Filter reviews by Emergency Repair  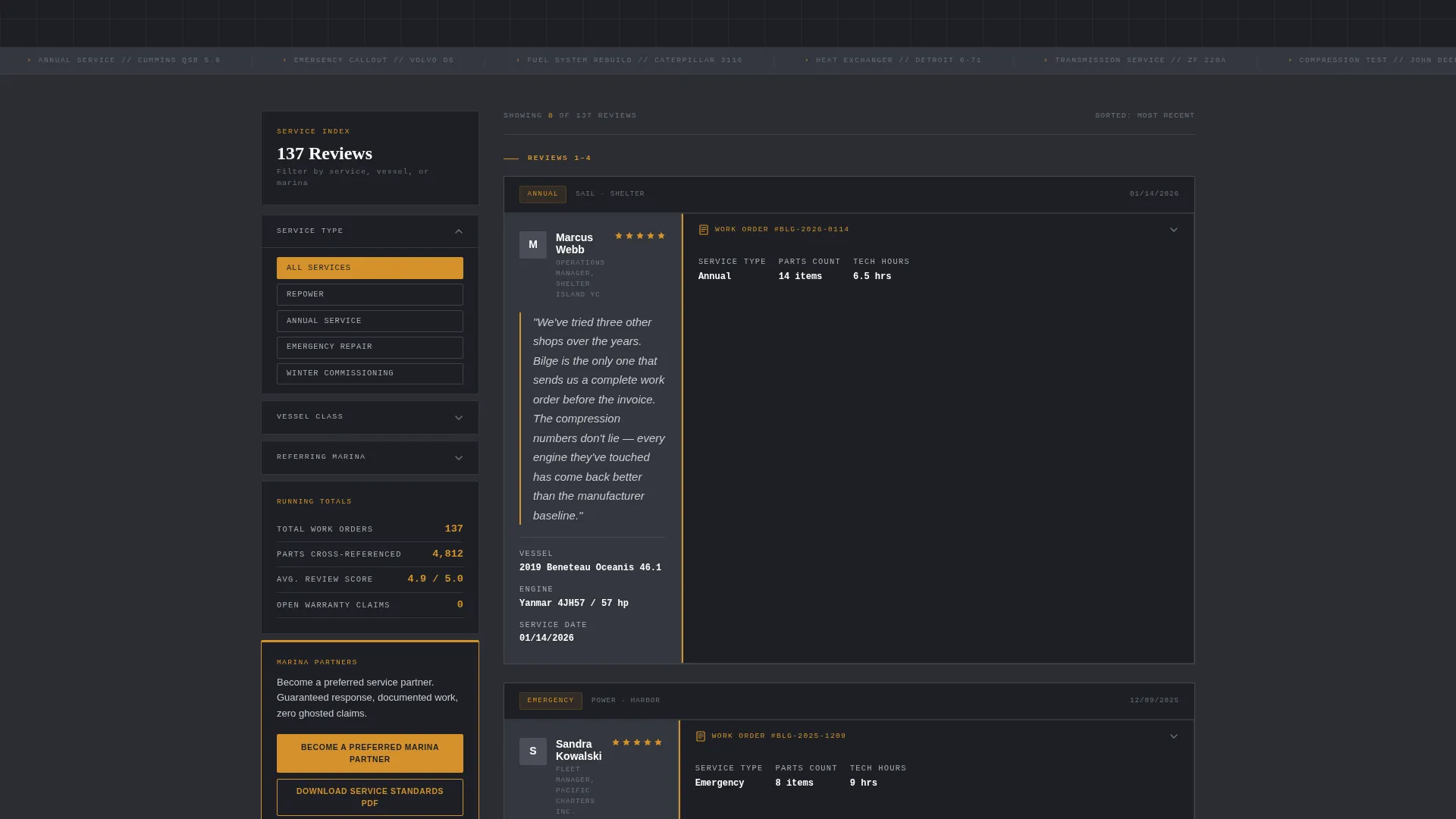tap(370, 347)
